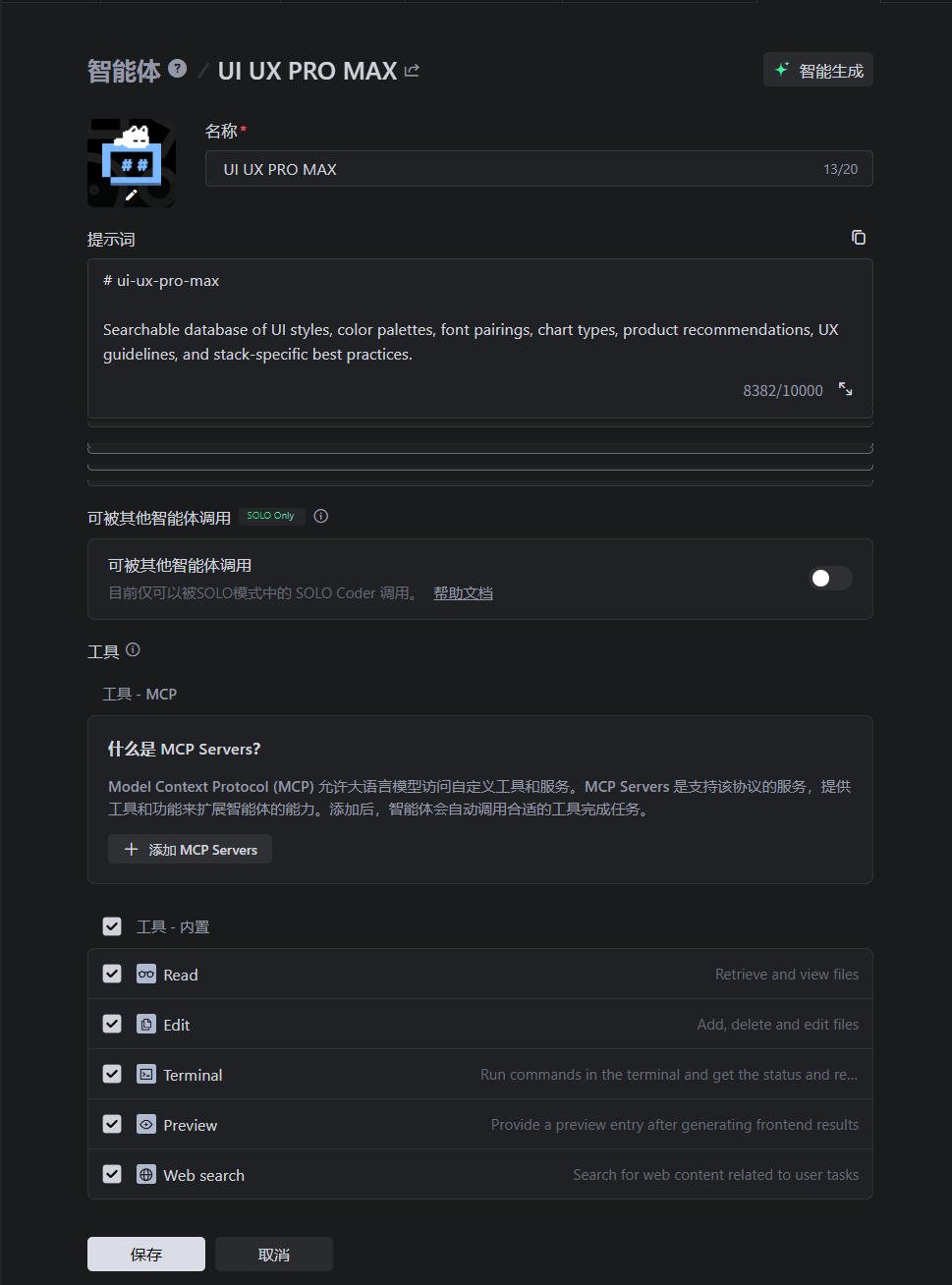The height and width of the screenshot is (1285, 952).
Task: Click the 智能生成 button
Action: tap(818, 70)
